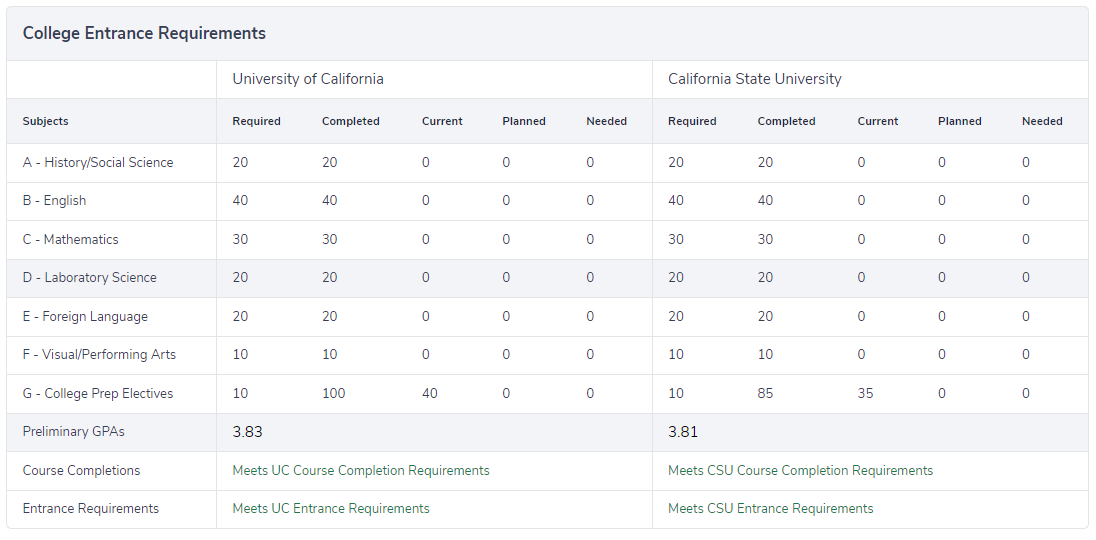Click the UC completed electives value 100
The width and height of the screenshot is (1096, 540).
[x=333, y=393]
